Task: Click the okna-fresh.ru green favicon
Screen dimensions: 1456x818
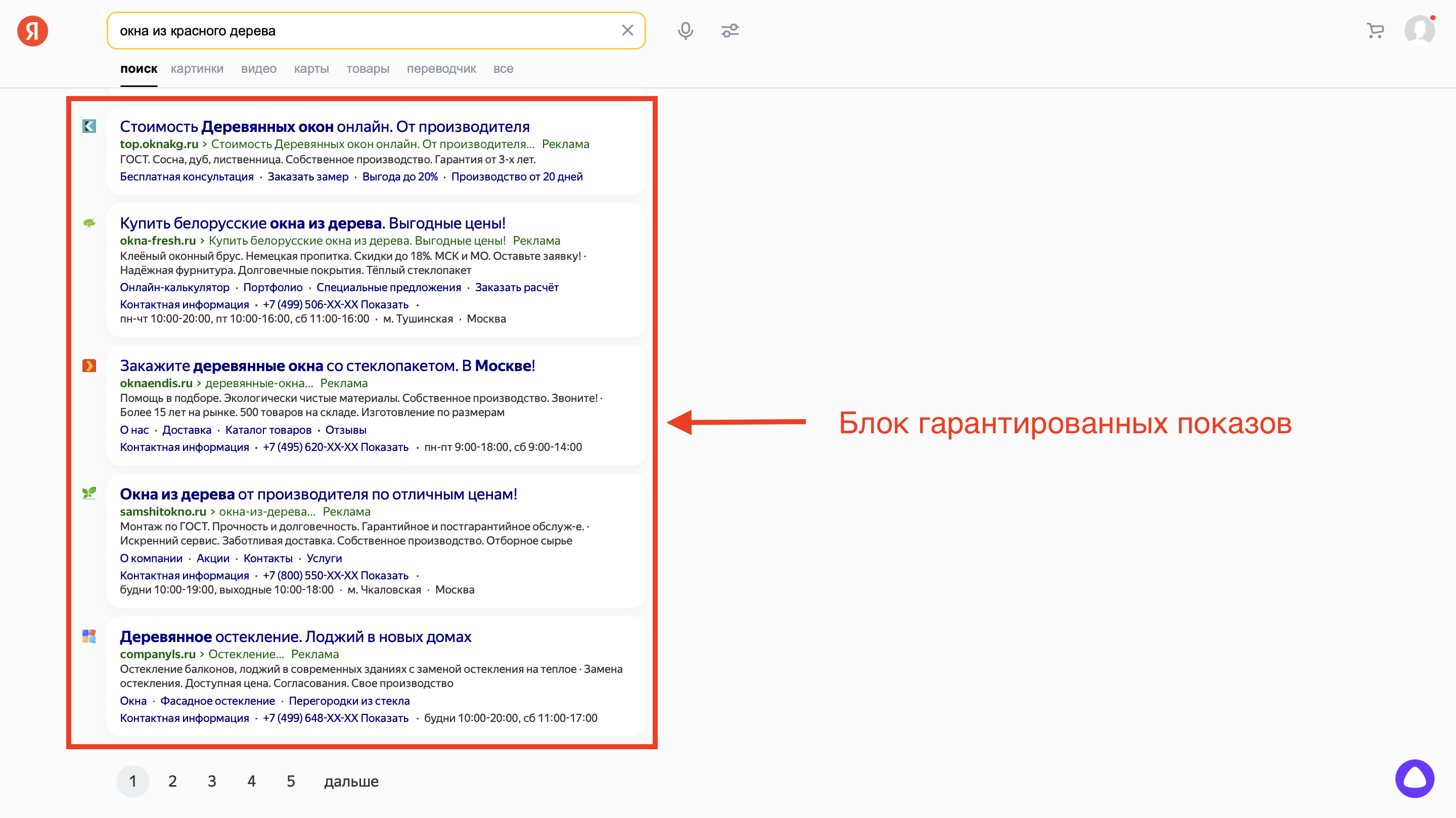Action: (x=89, y=223)
